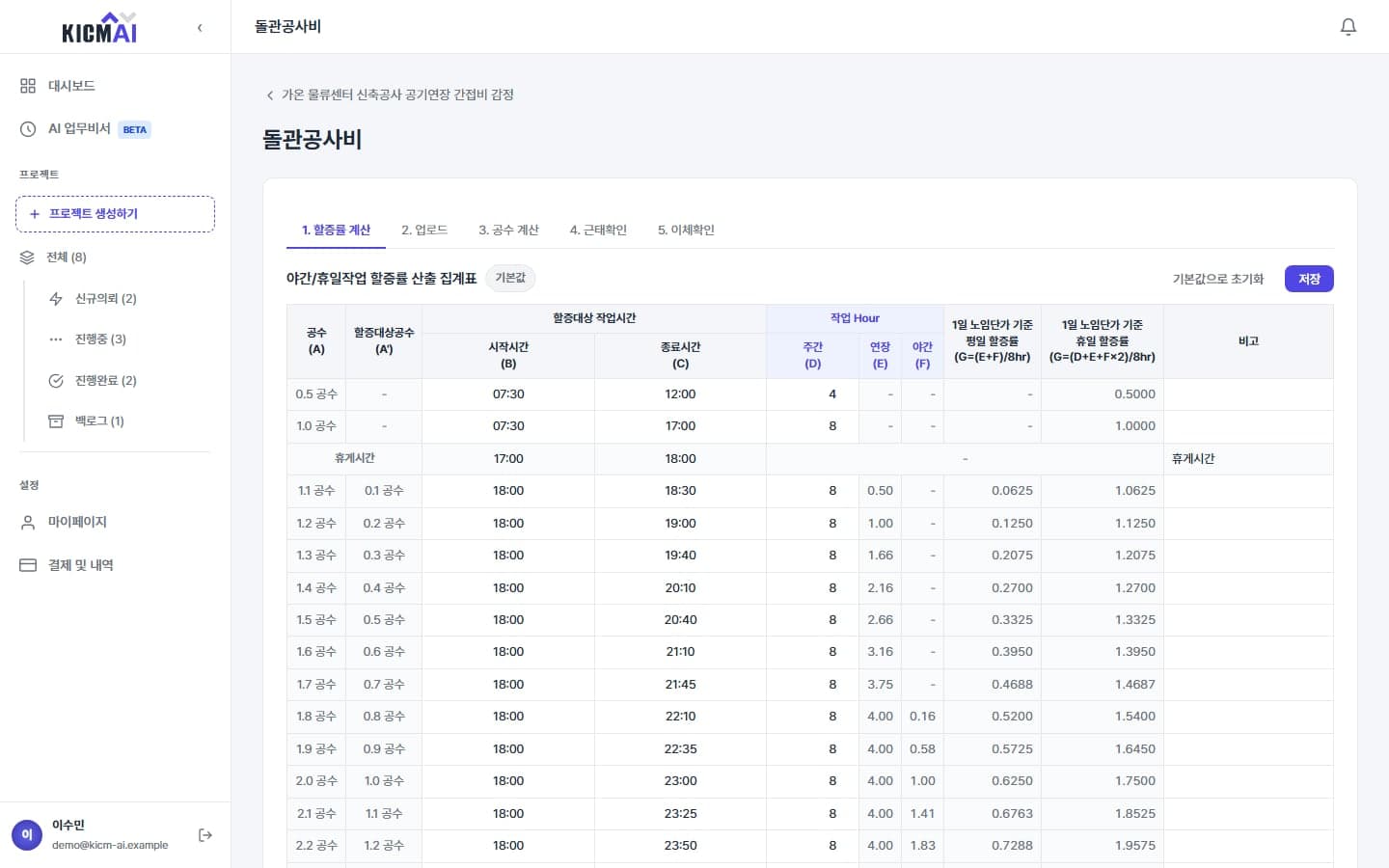Create a new project with 프로젝트 생성하기

coord(115,214)
